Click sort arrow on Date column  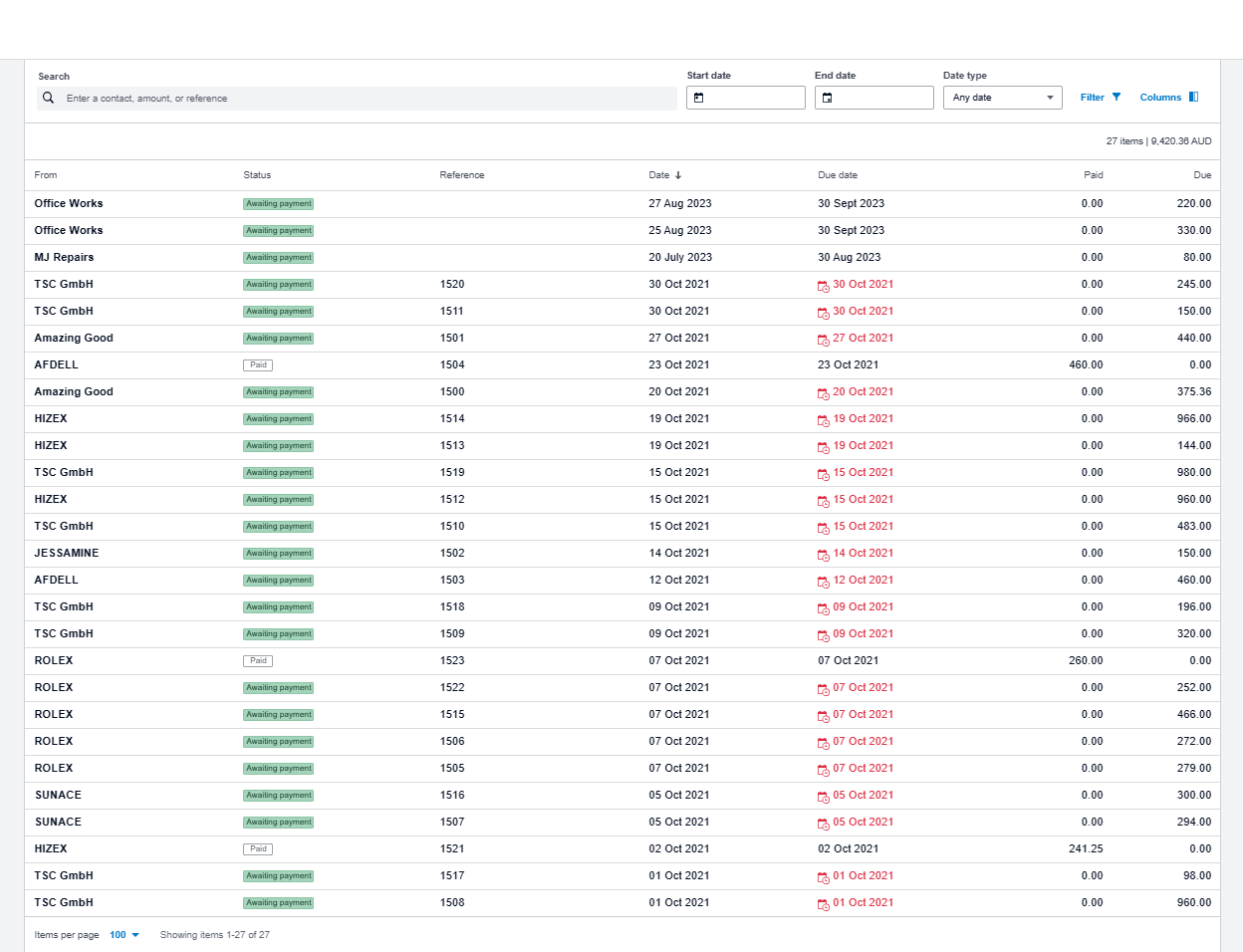(678, 175)
